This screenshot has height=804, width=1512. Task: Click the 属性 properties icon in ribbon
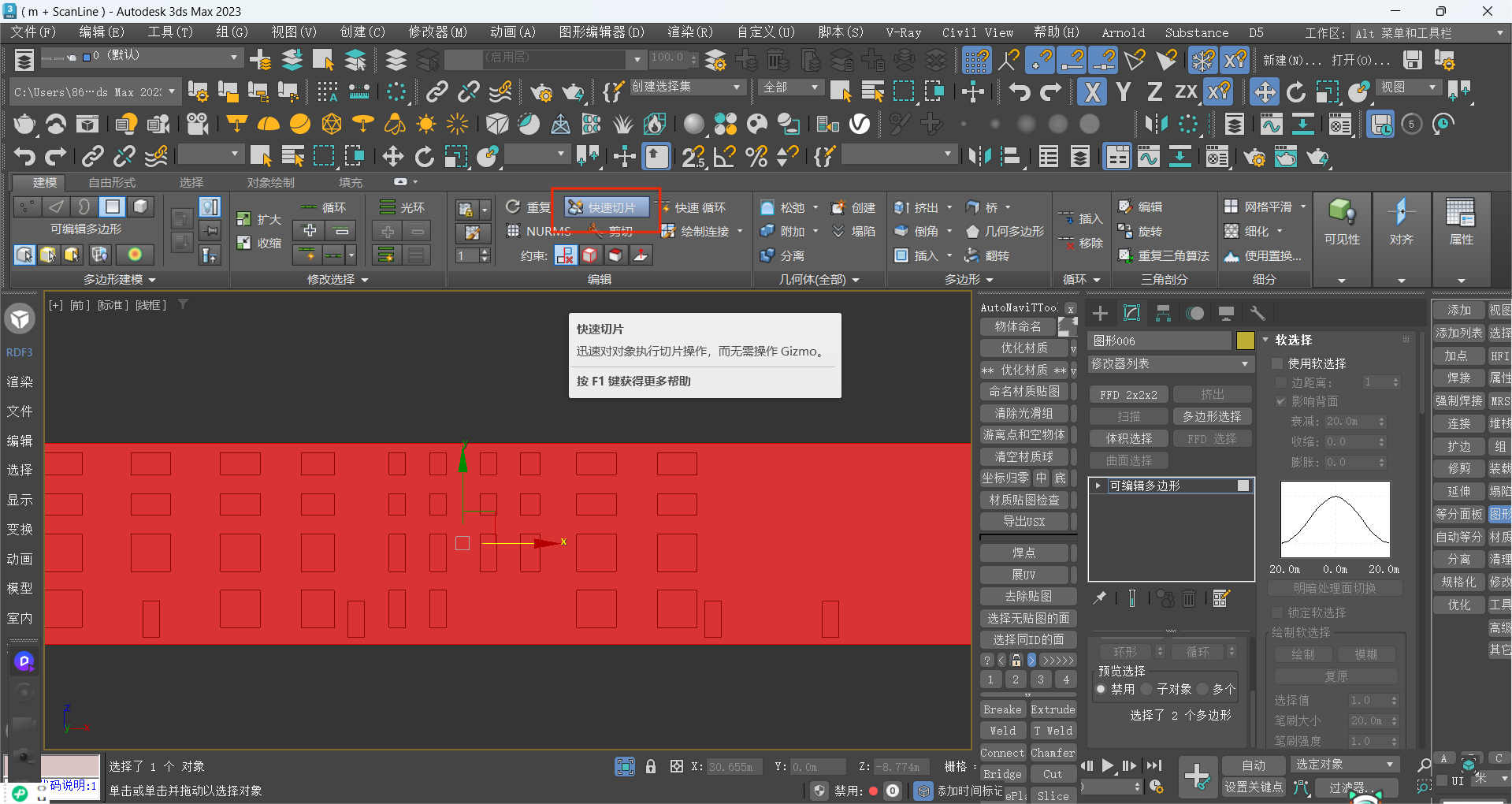1460,221
